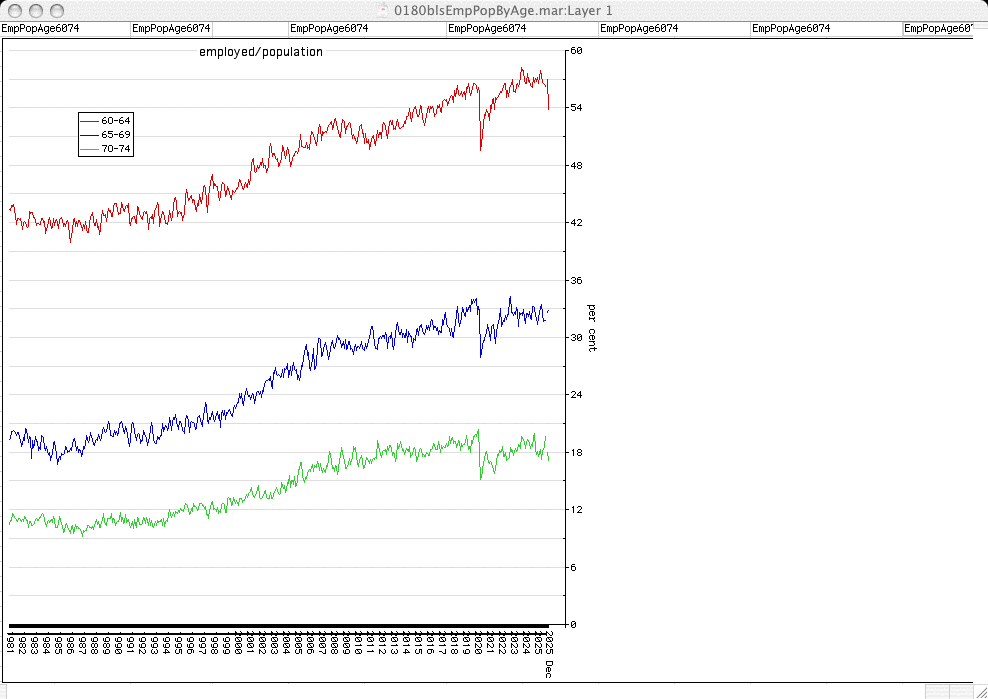This screenshot has width=988, height=699.
Task: Click the window resize grip in the corner
Action: (x=979, y=691)
